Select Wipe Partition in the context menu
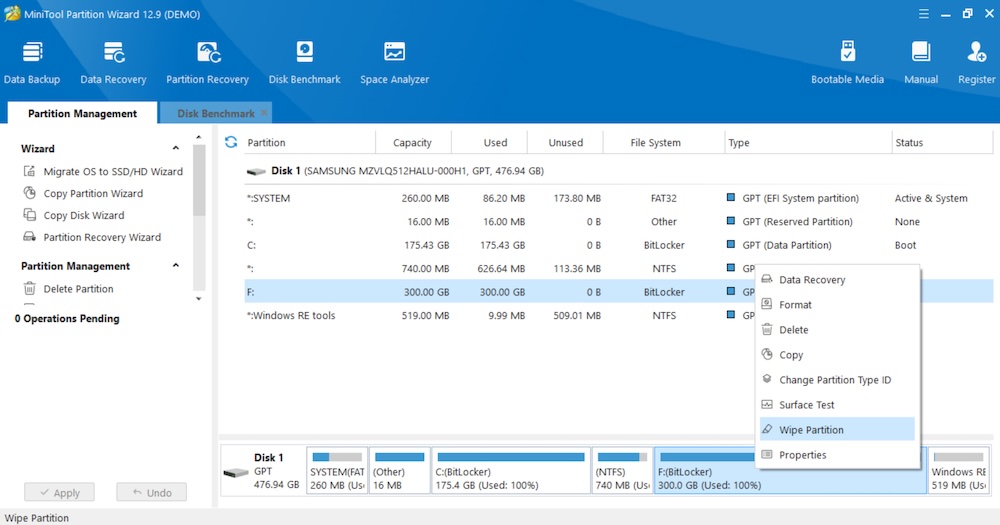The height and width of the screenshot is (525, 1000). point(837,429)
